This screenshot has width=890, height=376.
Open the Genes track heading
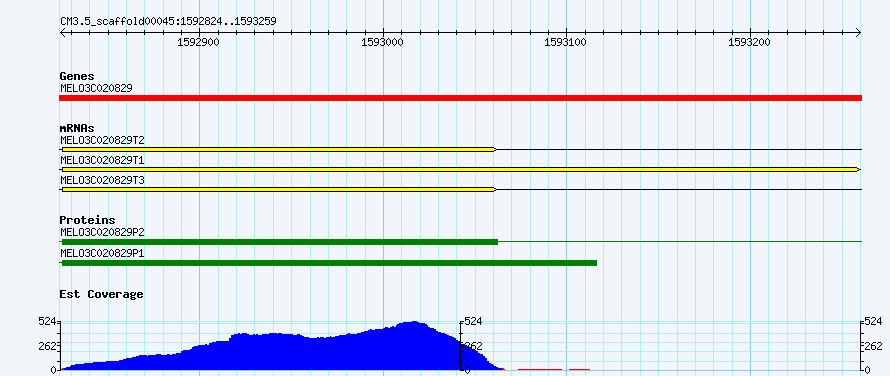[77, 76]
